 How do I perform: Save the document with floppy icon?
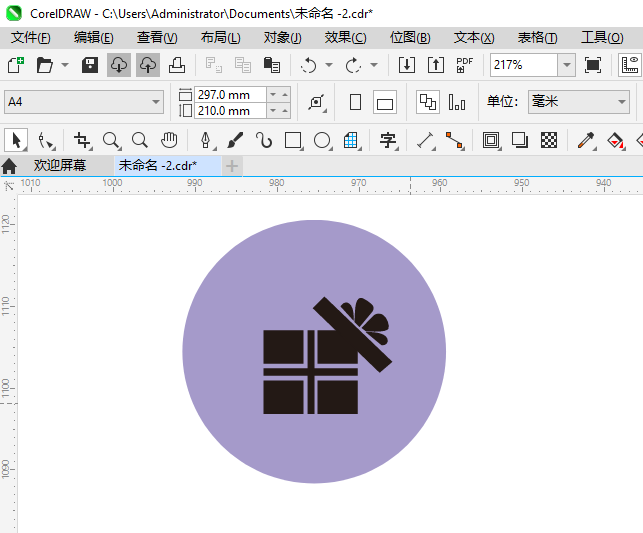[x=90, y=65]
